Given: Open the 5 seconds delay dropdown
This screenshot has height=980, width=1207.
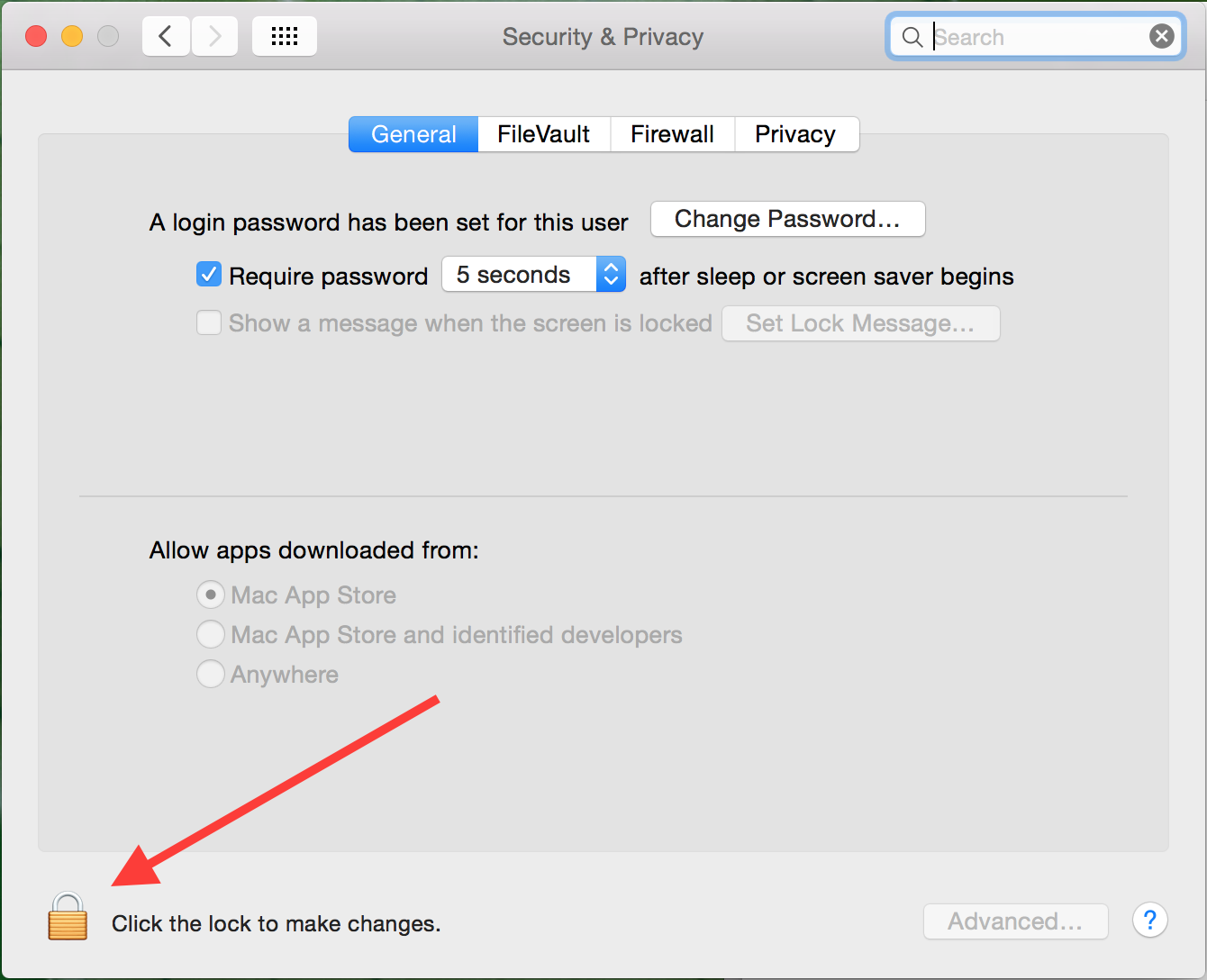Looking at the screenshot, I should (533, 274).
